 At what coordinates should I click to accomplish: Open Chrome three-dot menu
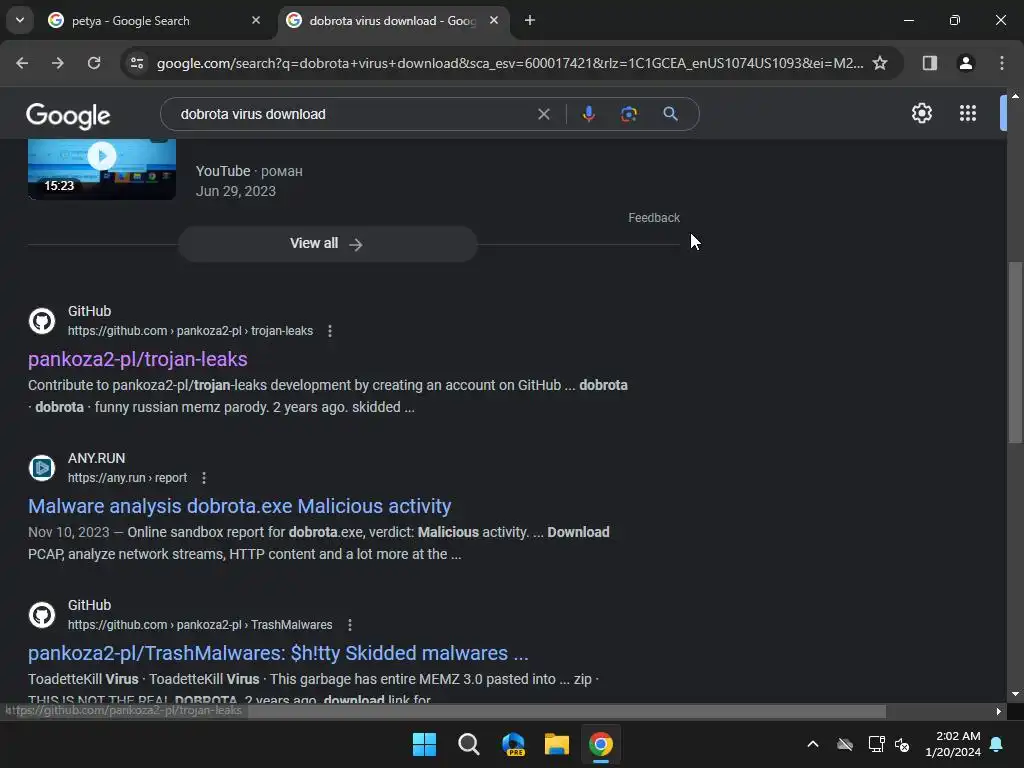pyautogui.click(x=1002, y=63)
